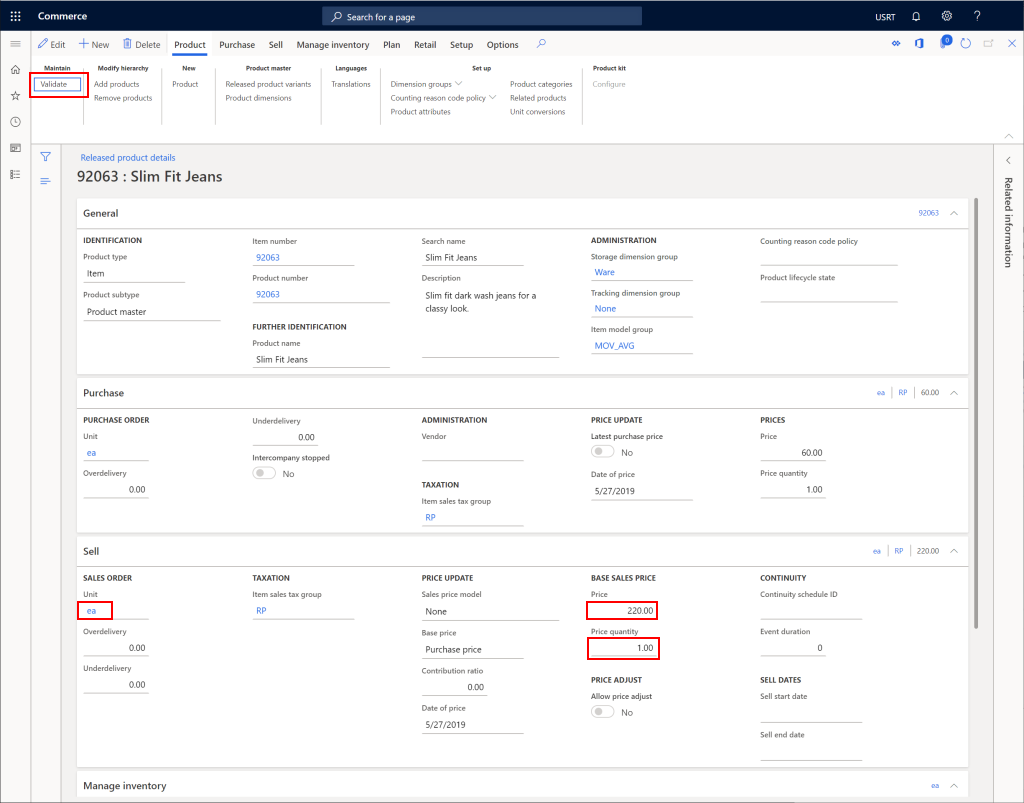Viewport: 1024px width, 803px height.
Task: Open recently opened pages clock icon
Action: [15, 121]
